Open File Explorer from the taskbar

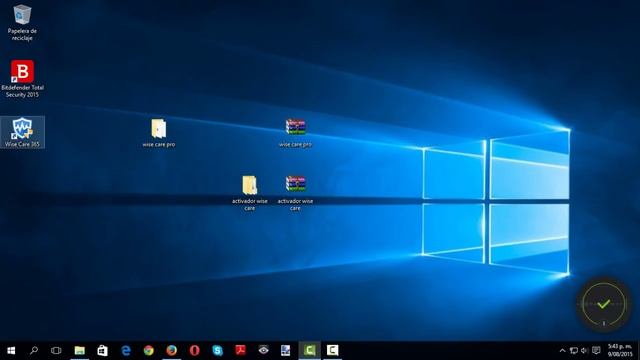80,351
